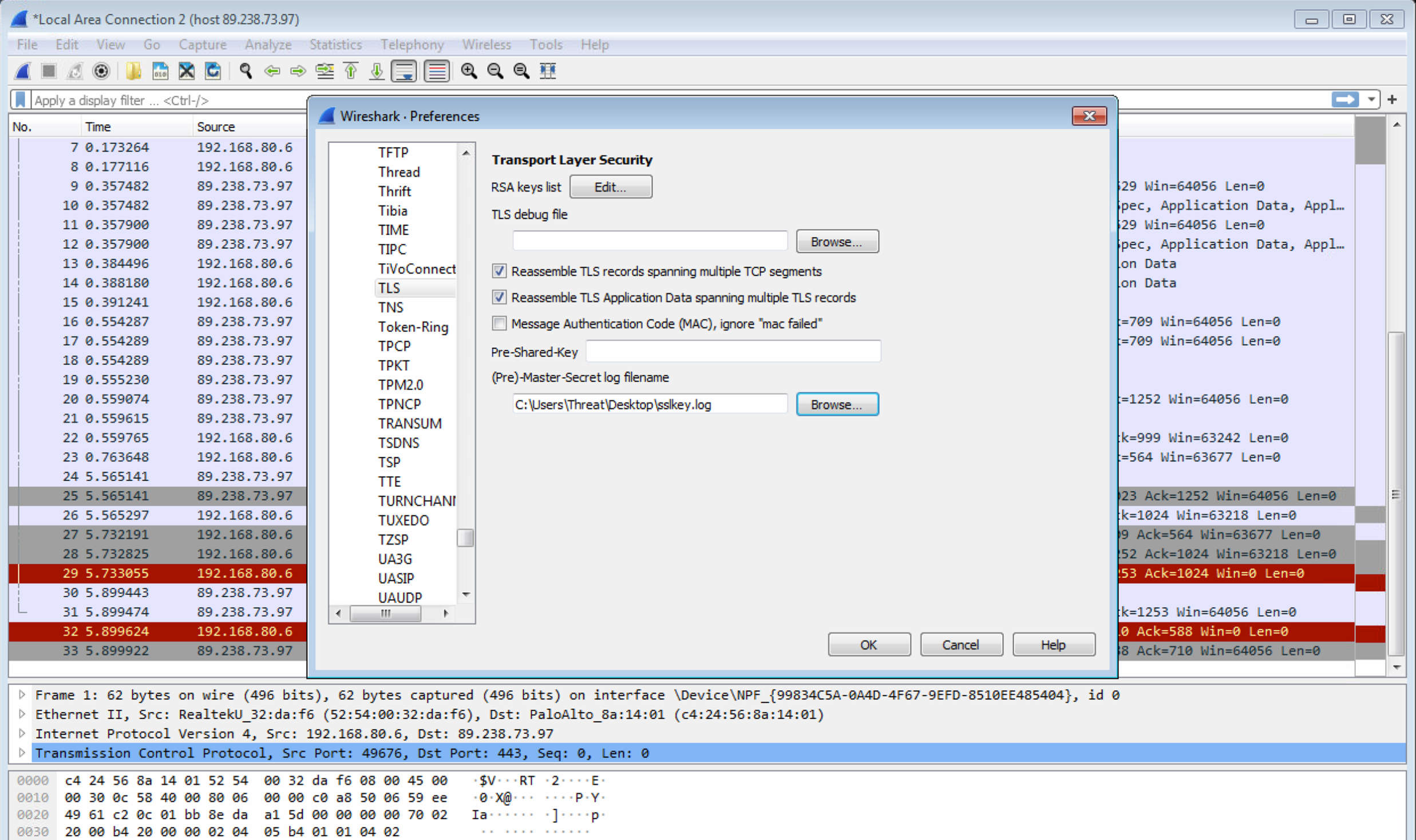Screen dimensions: 1416x840
Task: Restart the current capture
Action: pos(74,71)
